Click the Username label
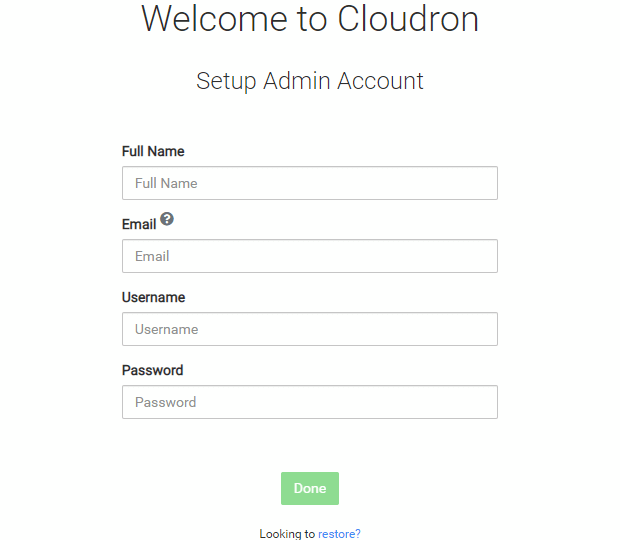This screenshot has width=620, height=540. pos(153,297)
